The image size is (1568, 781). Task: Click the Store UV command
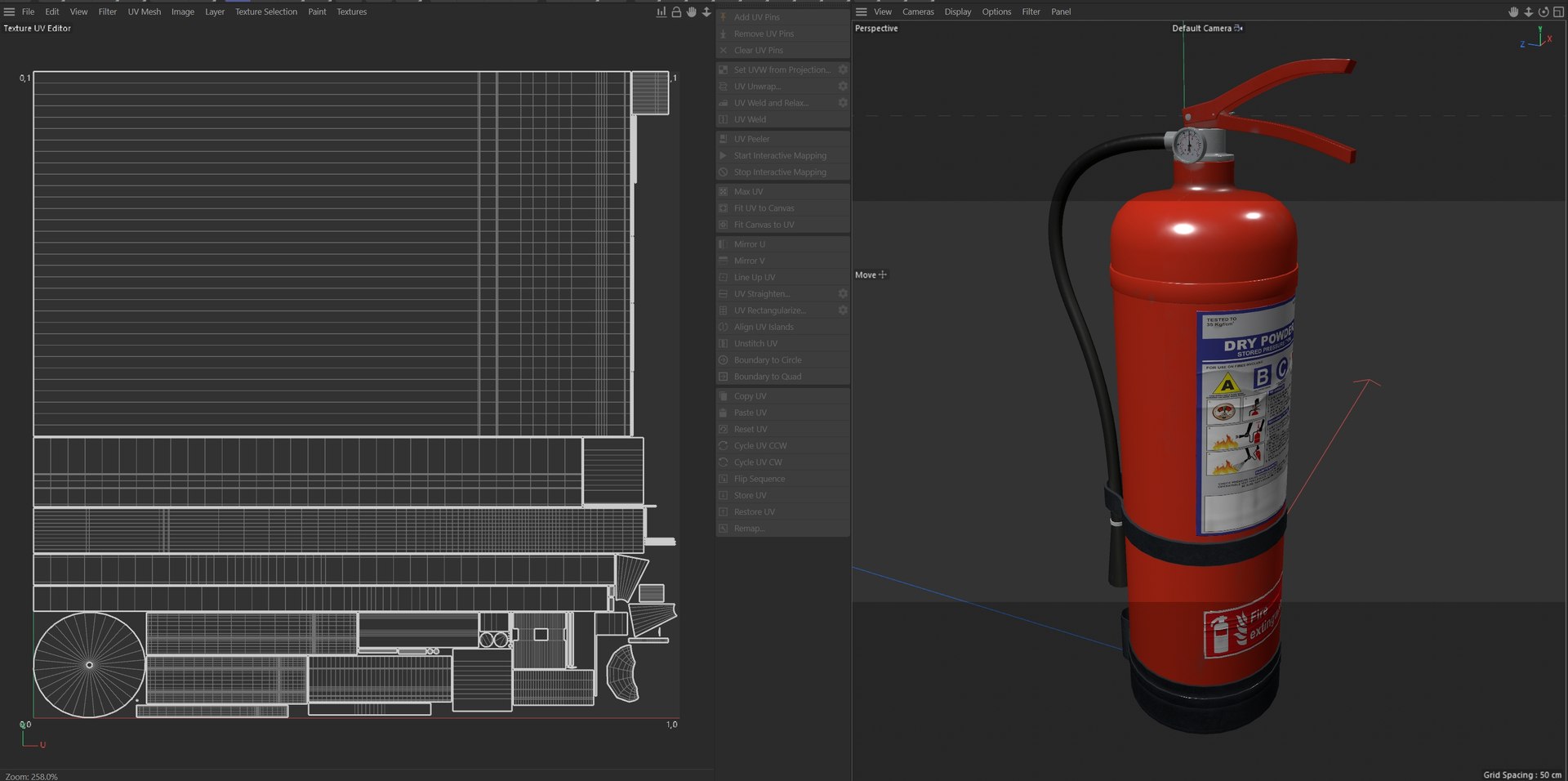(783, 495)
